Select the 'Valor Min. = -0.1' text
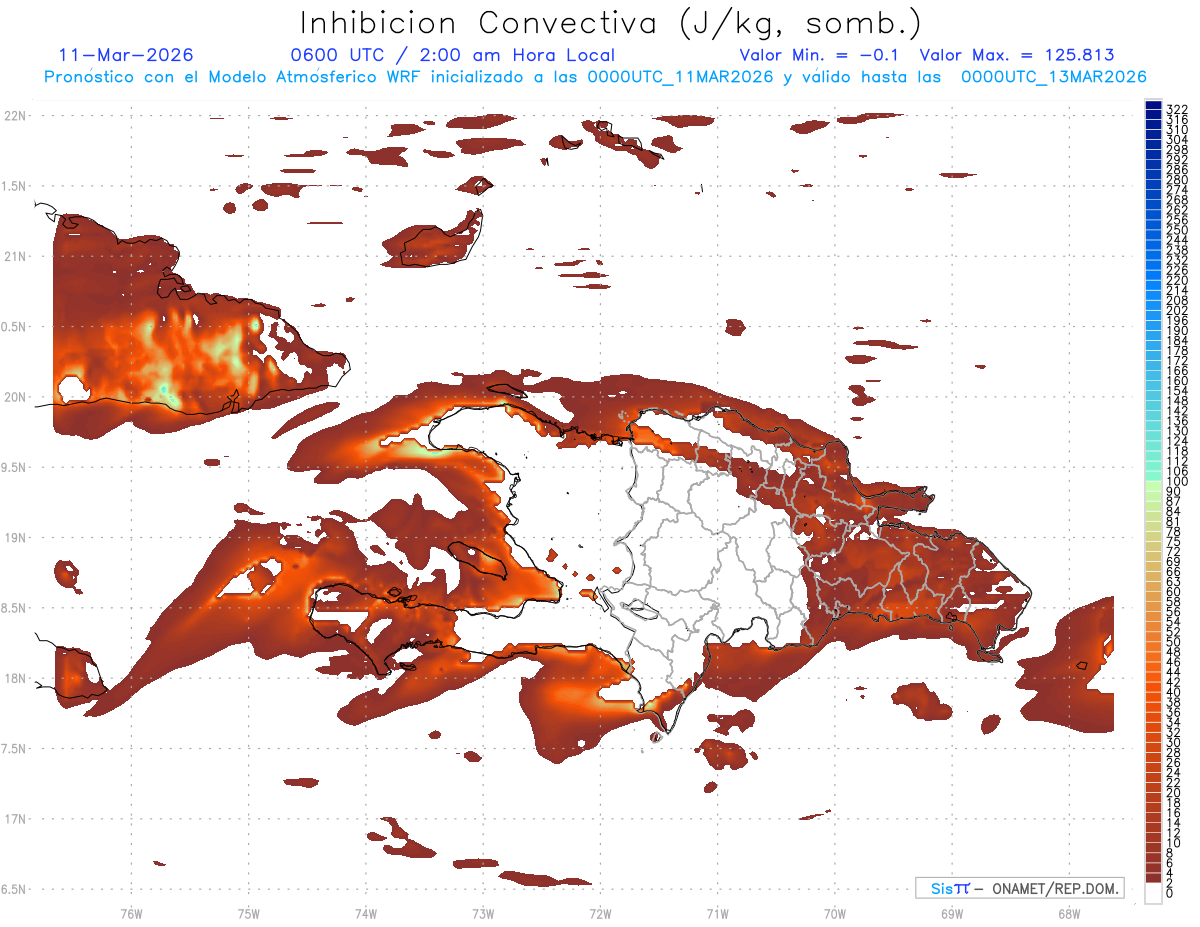 point(821,55)
